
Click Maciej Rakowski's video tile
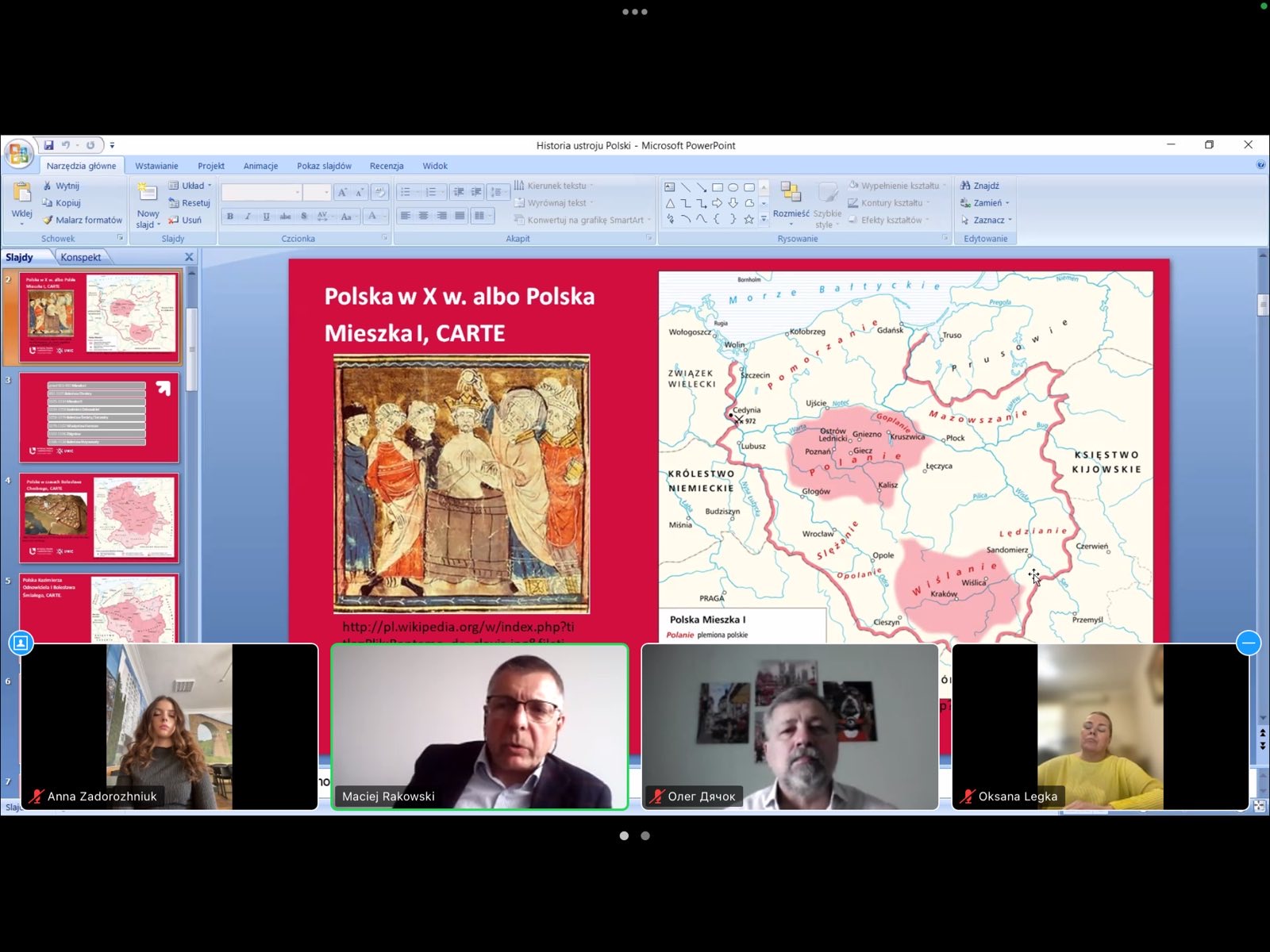click(479, 727)
